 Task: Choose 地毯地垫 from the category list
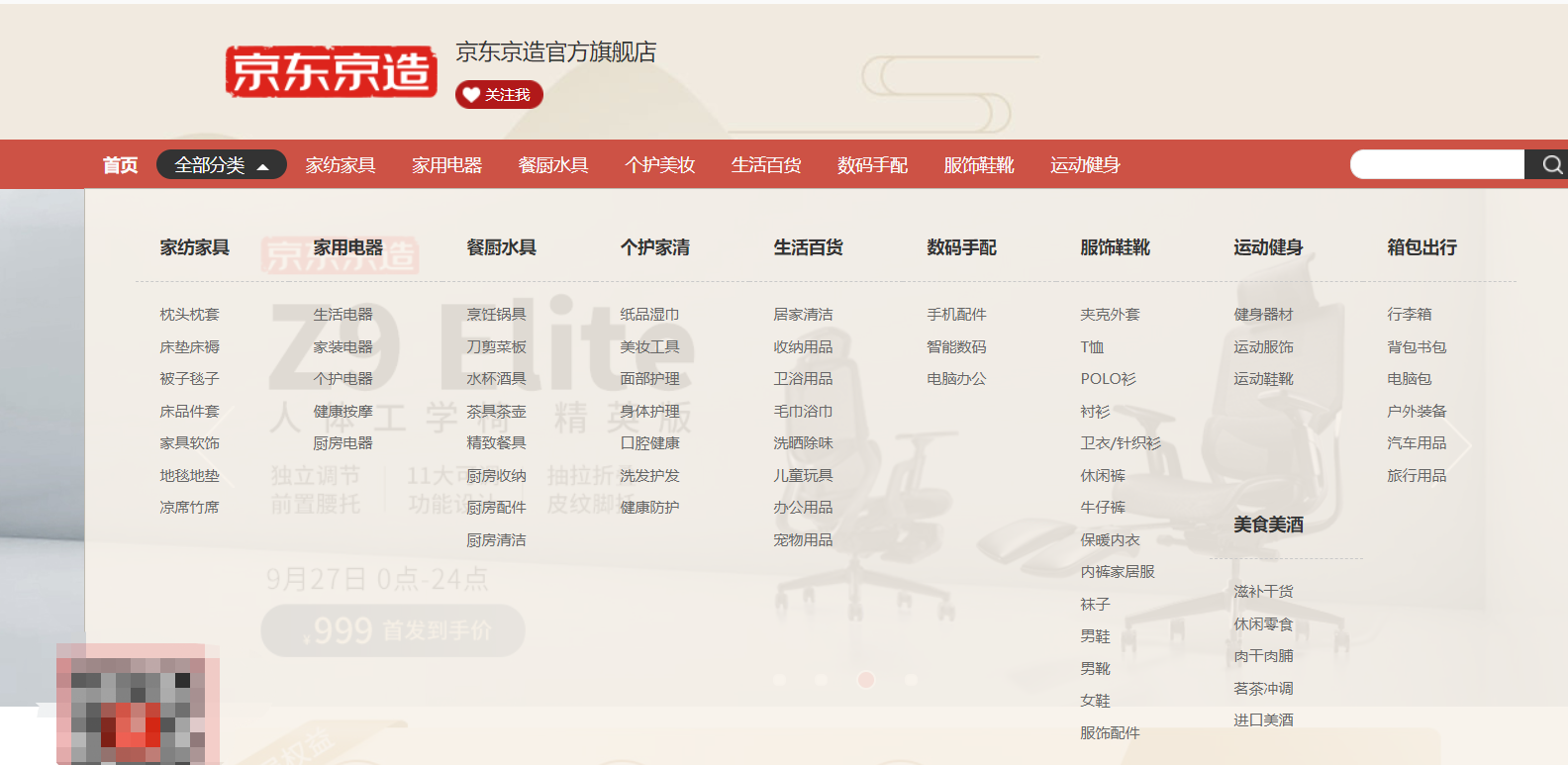190,476
